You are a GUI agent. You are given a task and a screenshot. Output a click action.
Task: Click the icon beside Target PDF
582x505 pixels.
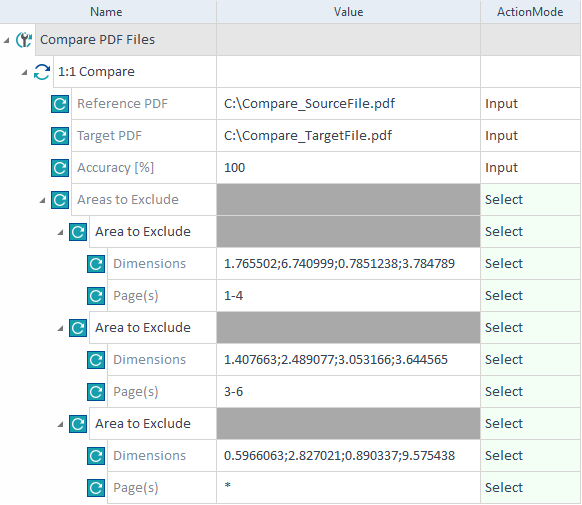click(60, 136)
